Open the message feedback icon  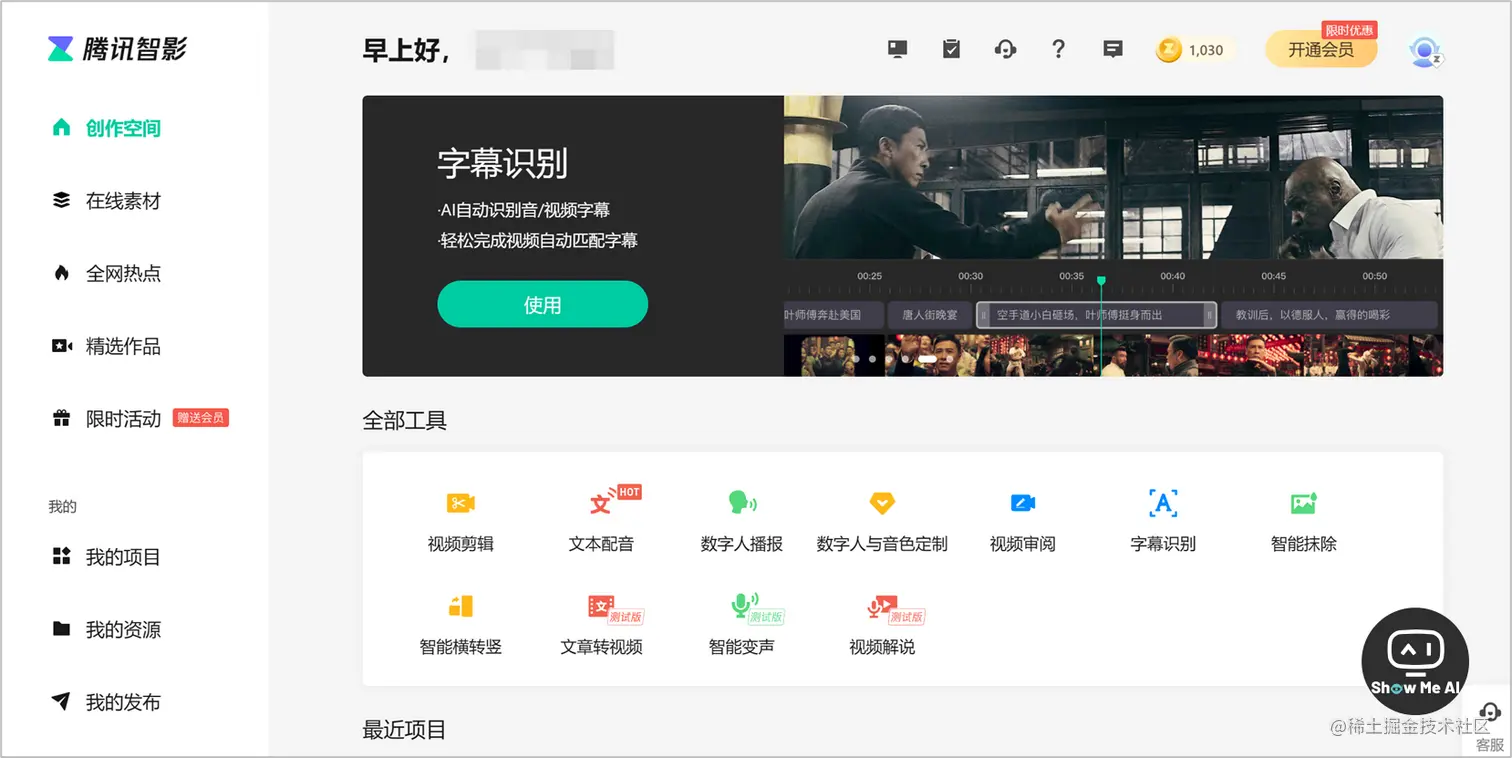(x=1113, y=48)
